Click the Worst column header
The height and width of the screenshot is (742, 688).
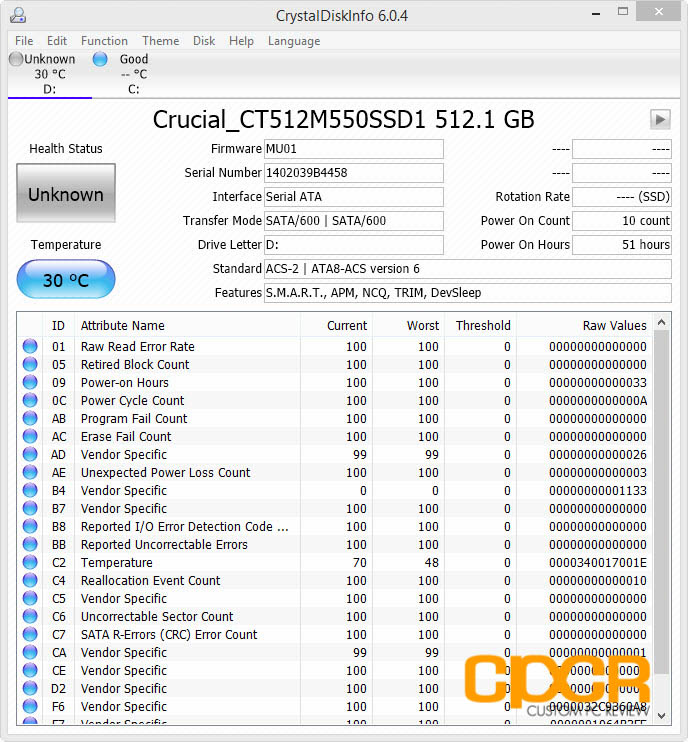tap(408, 326)
